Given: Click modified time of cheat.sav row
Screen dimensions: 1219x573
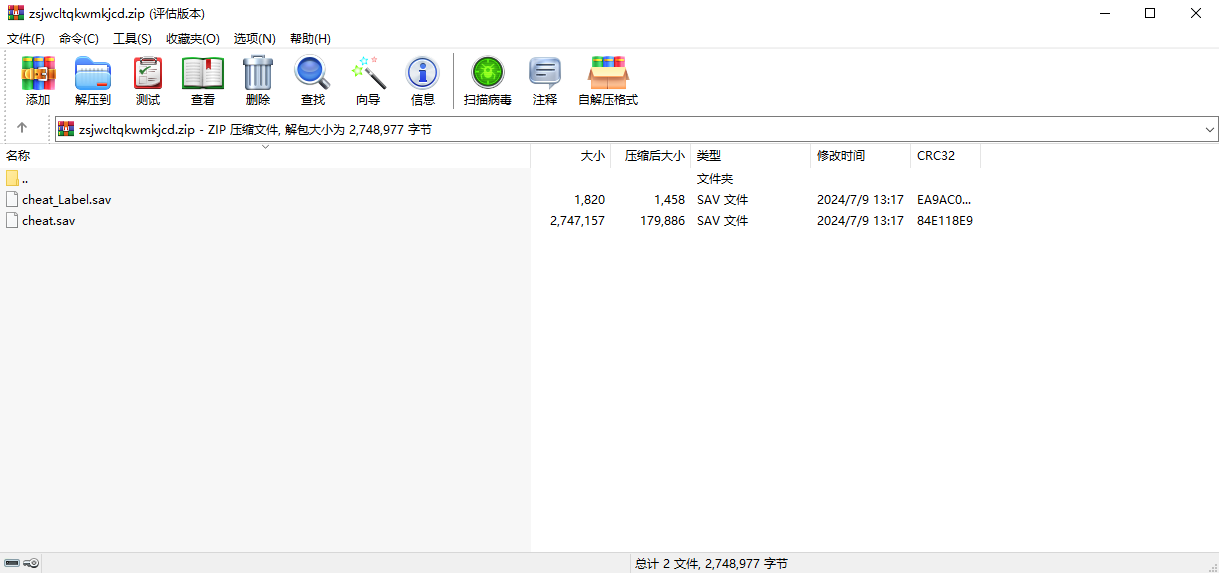Looking at the screenshot, I should coord(860,221).
